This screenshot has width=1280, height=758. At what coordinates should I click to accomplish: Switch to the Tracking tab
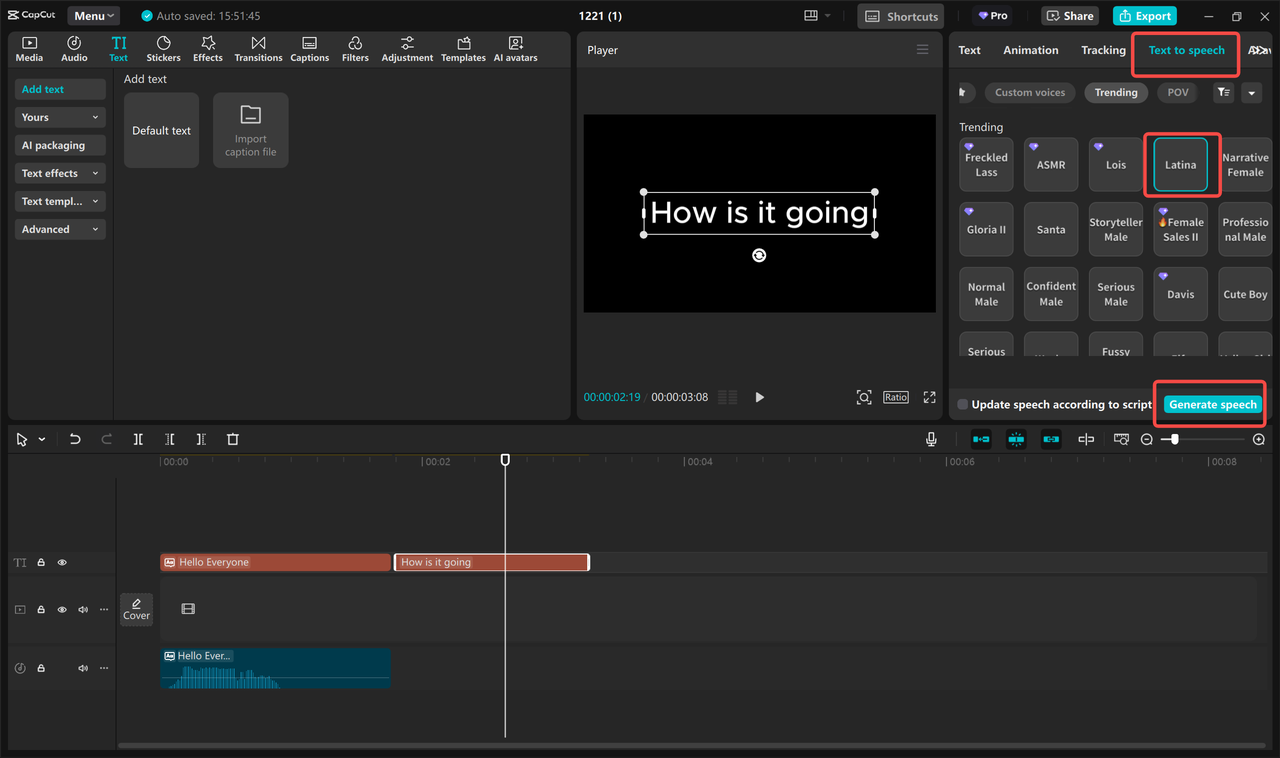click(1103, 50)
